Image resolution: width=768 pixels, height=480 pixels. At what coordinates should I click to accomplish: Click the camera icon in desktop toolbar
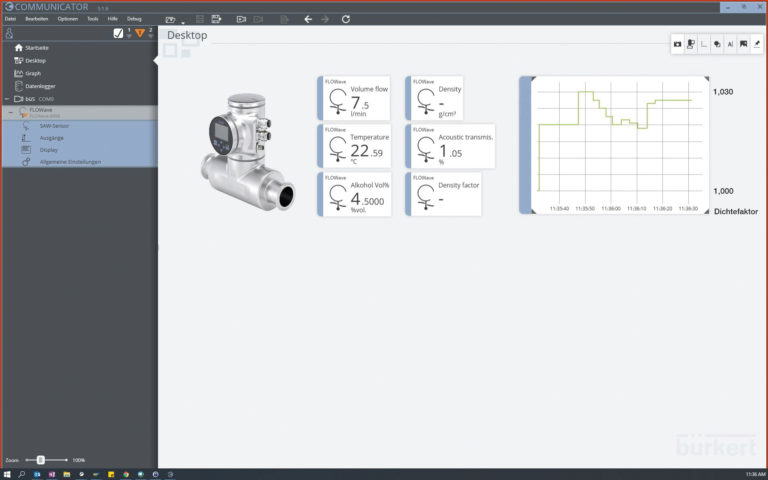(677, 44)
